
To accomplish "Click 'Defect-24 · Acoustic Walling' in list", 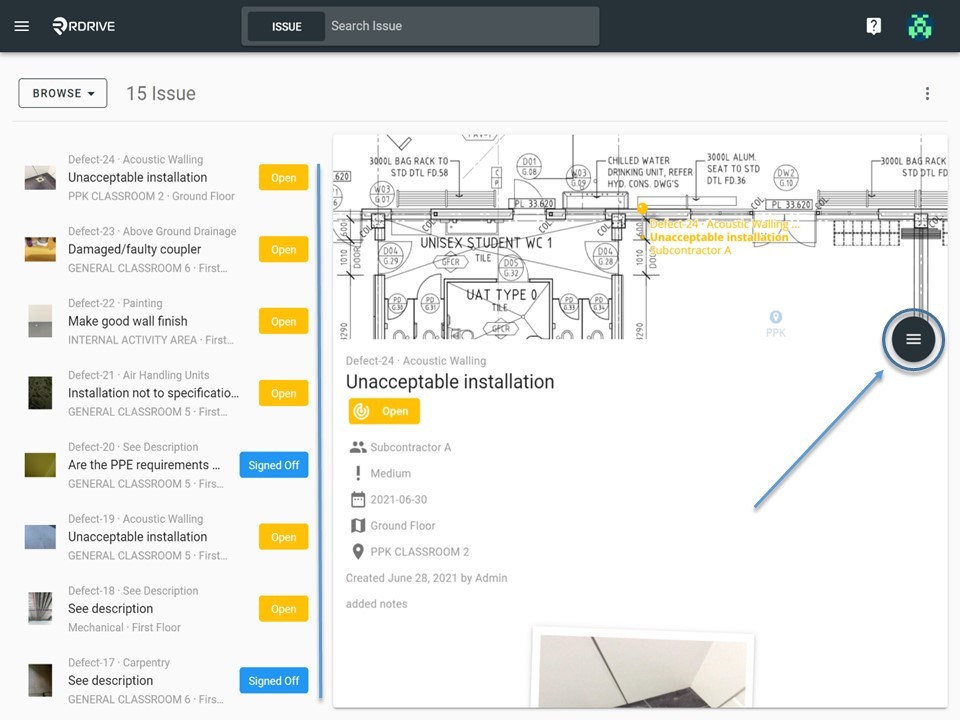I will click(135, 159).
